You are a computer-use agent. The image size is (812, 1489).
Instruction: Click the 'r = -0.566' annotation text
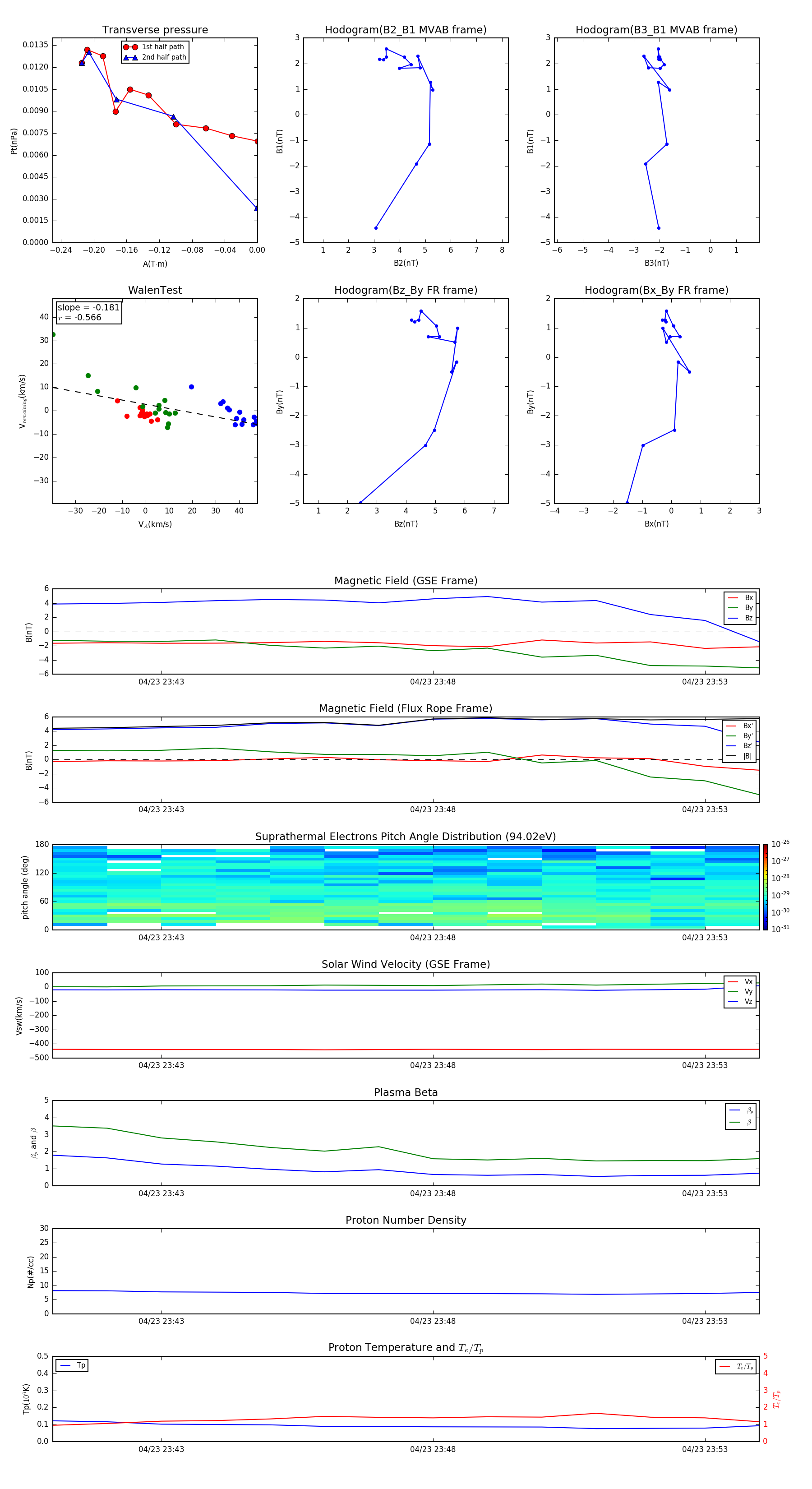(x=80, y=317)
